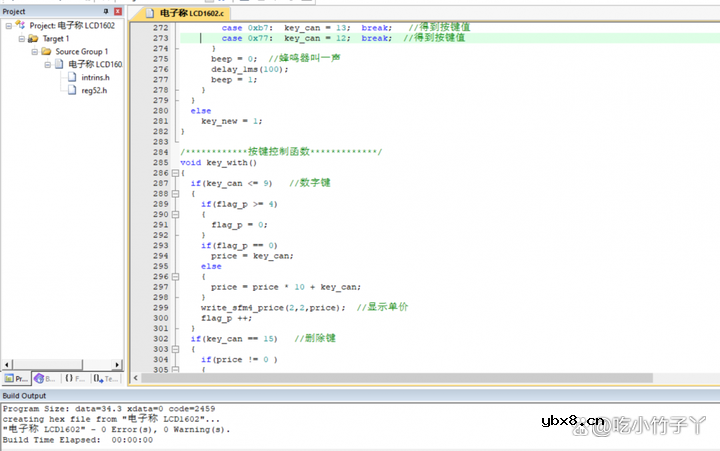Collapse the Source Group 1 folder
This screenshot has height=451, width=720.
tap(34, 51)
